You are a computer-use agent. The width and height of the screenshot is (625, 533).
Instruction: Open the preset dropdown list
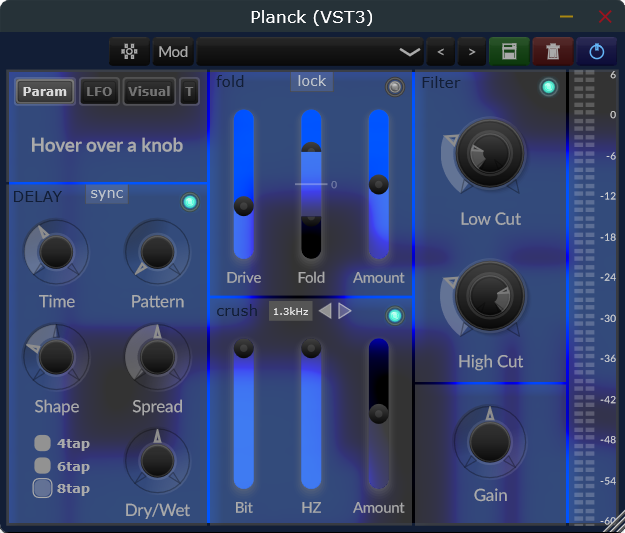pos(310,51)
